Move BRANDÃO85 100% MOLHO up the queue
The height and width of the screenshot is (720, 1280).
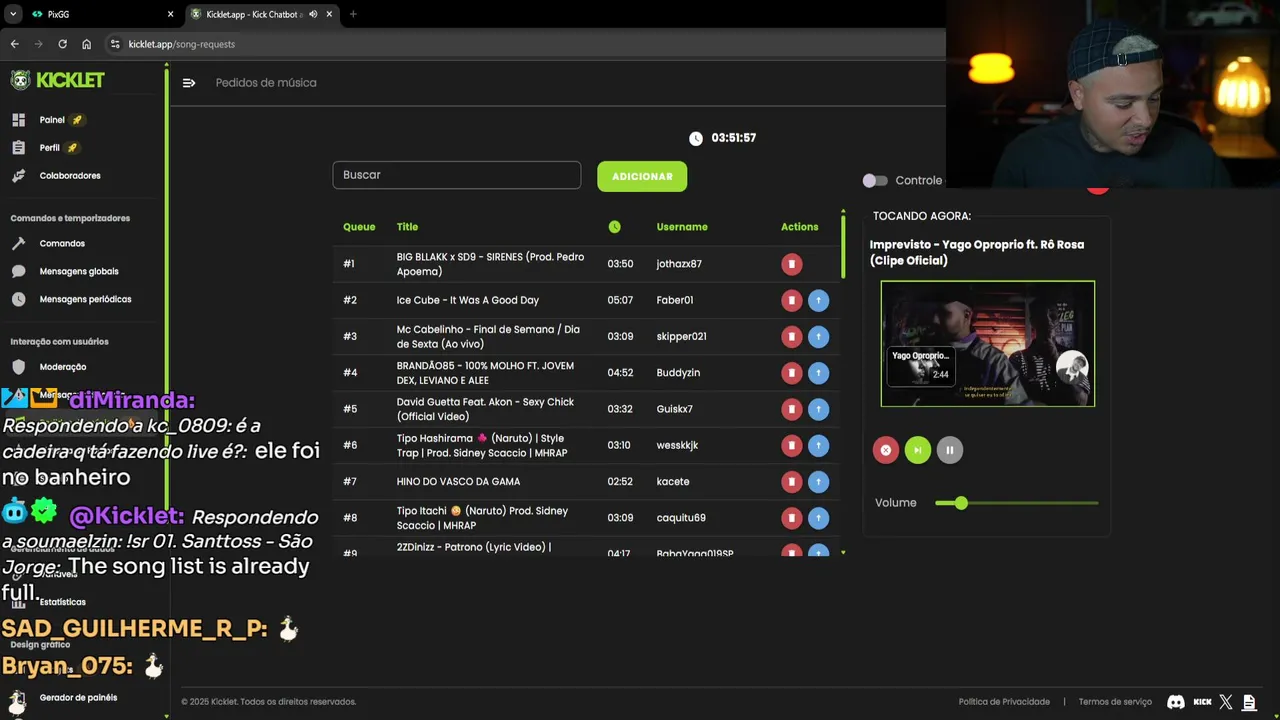[818, 373]
